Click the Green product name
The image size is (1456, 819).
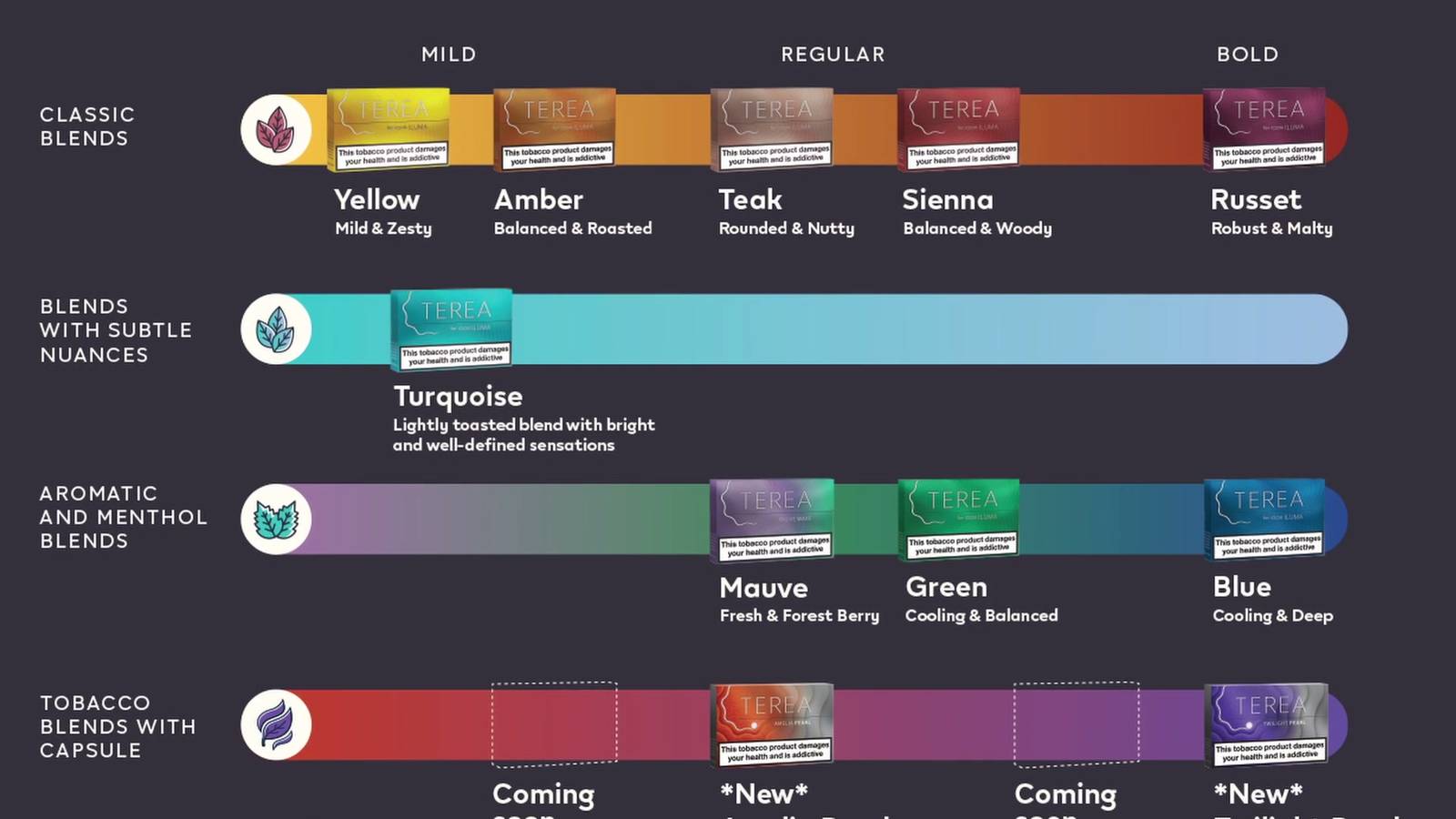[x=946, y=587]
